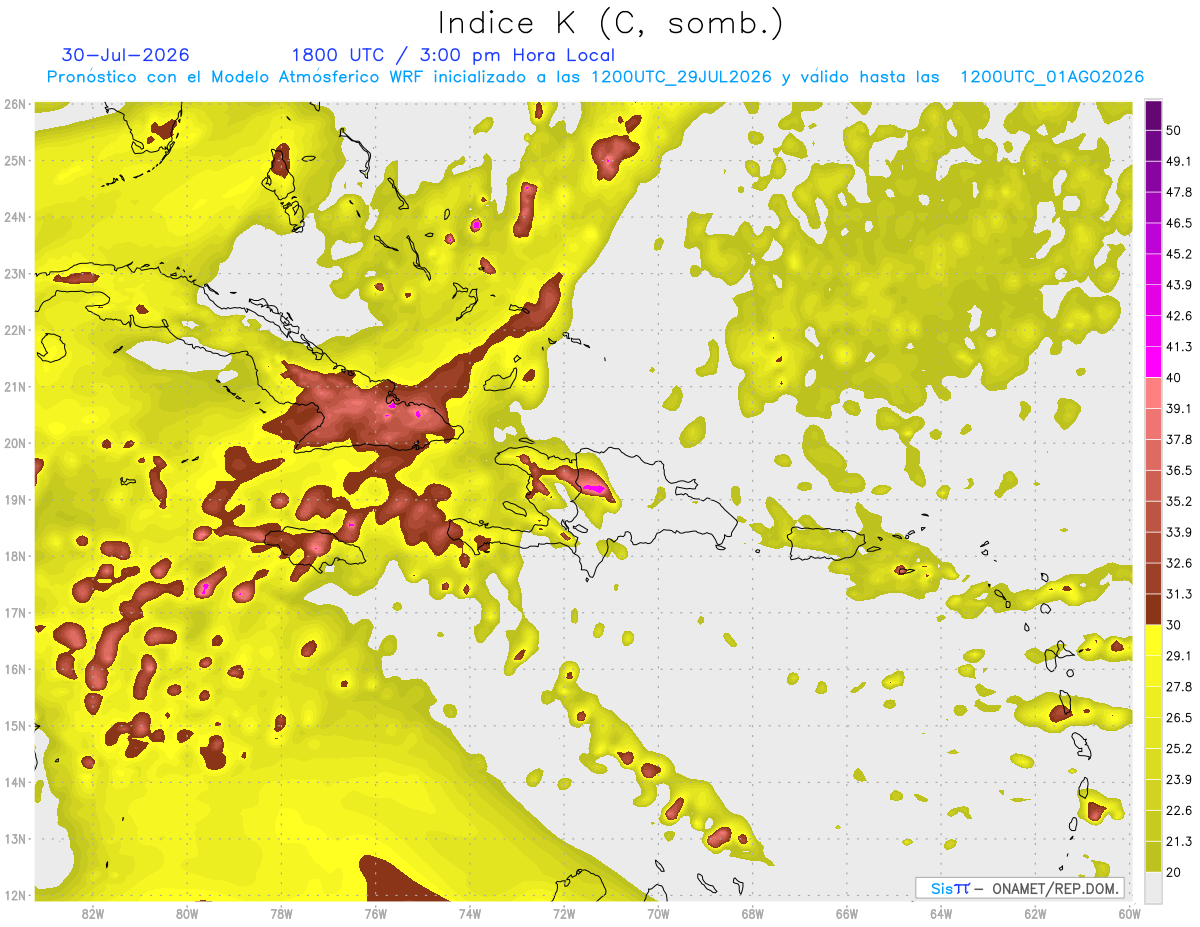Click the colorbar value '20' at the bottom

point(1173,872)
